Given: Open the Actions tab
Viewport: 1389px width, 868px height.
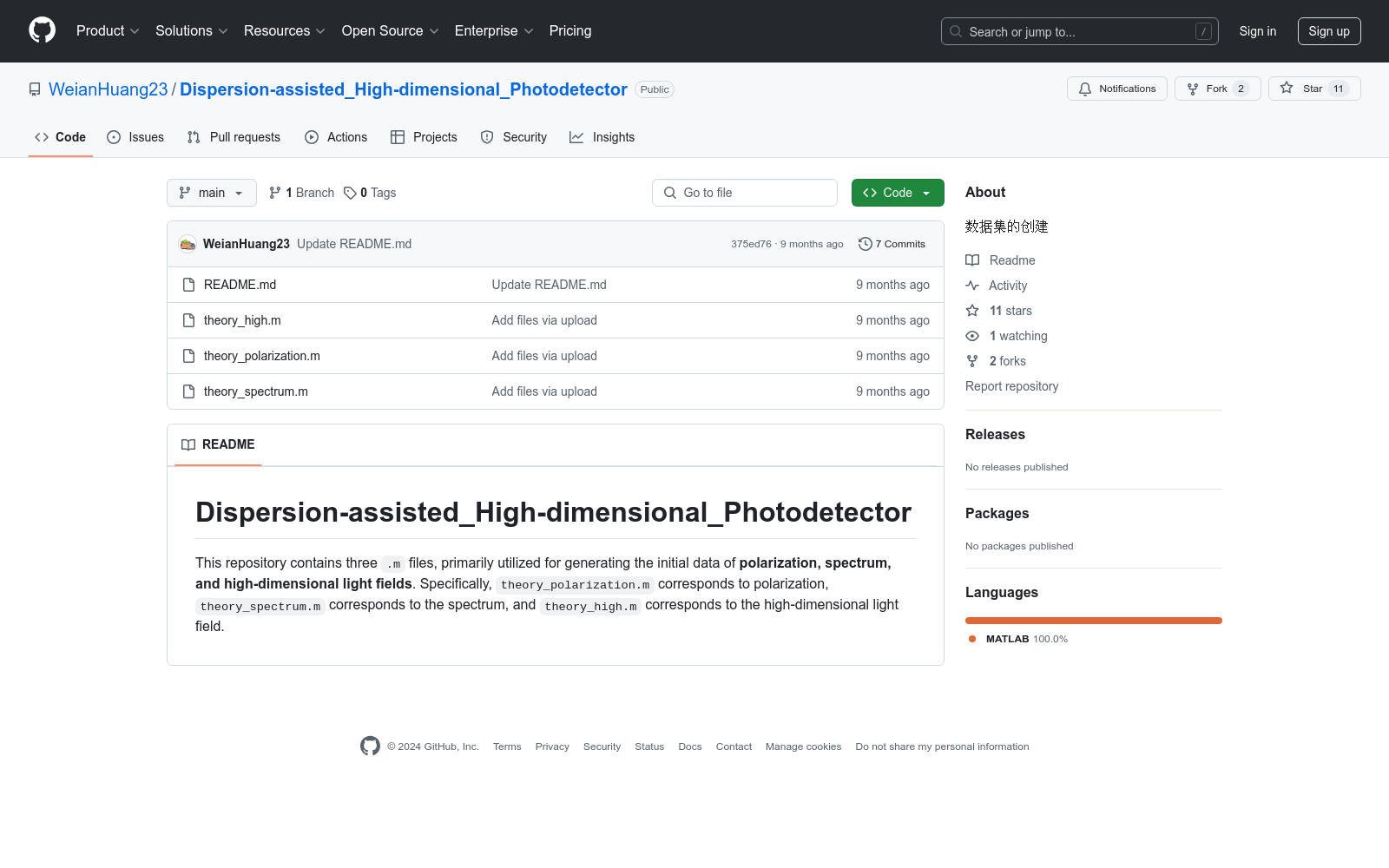Looking at the screenshot, I should click(336, 137).
